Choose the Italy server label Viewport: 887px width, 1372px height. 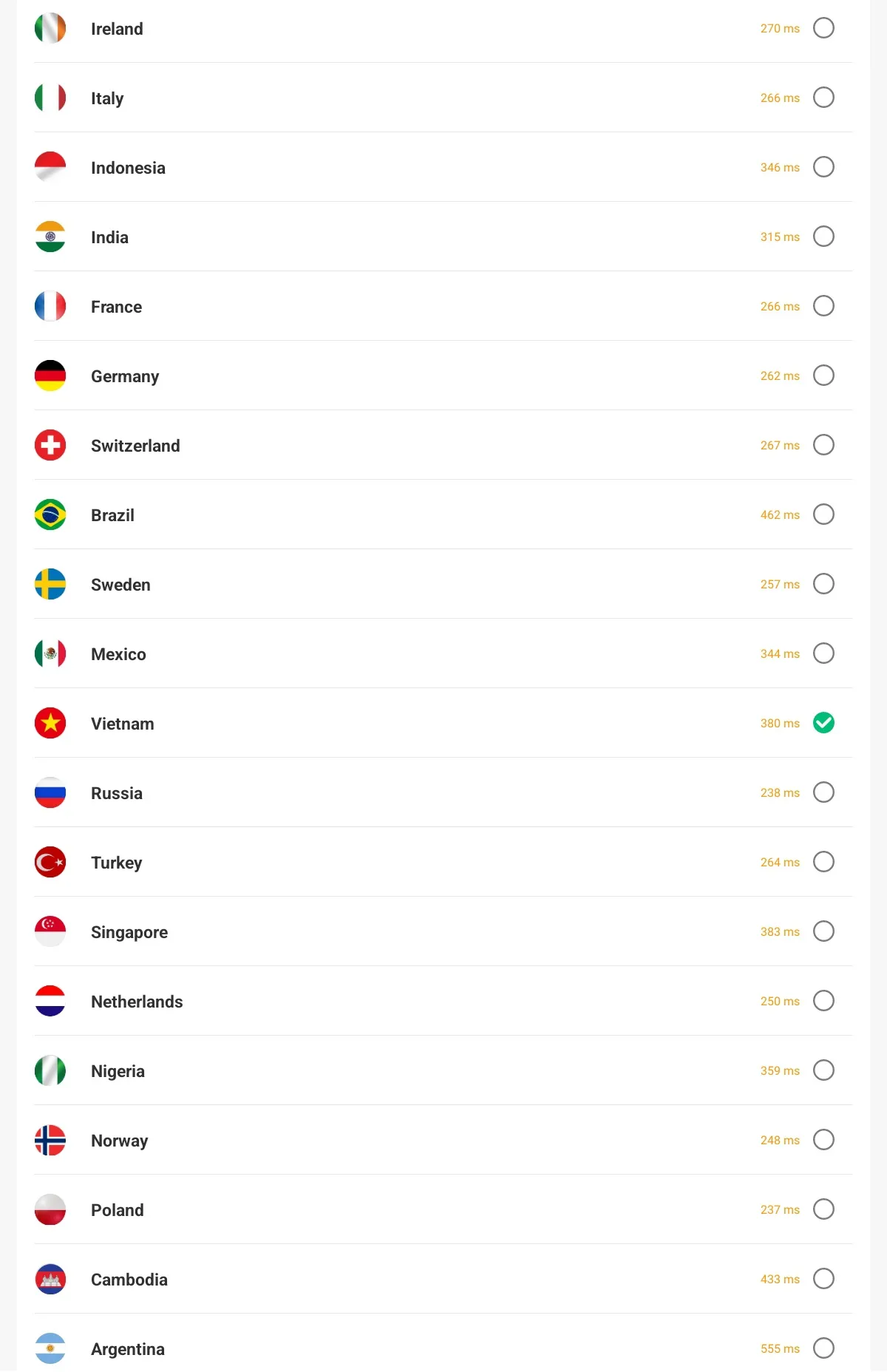pyautogui.click(x=107, y=98)
